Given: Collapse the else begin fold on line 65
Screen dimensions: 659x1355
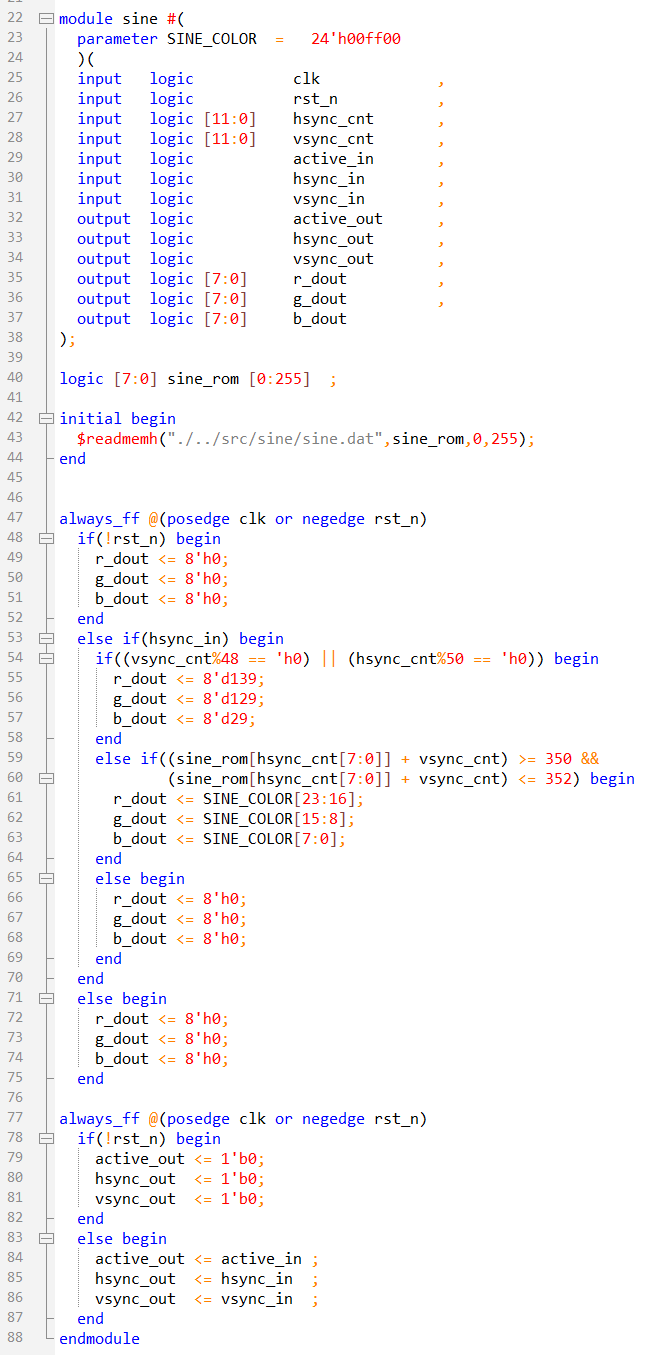Looking at the screenshot, I should (x=45, y=879).
